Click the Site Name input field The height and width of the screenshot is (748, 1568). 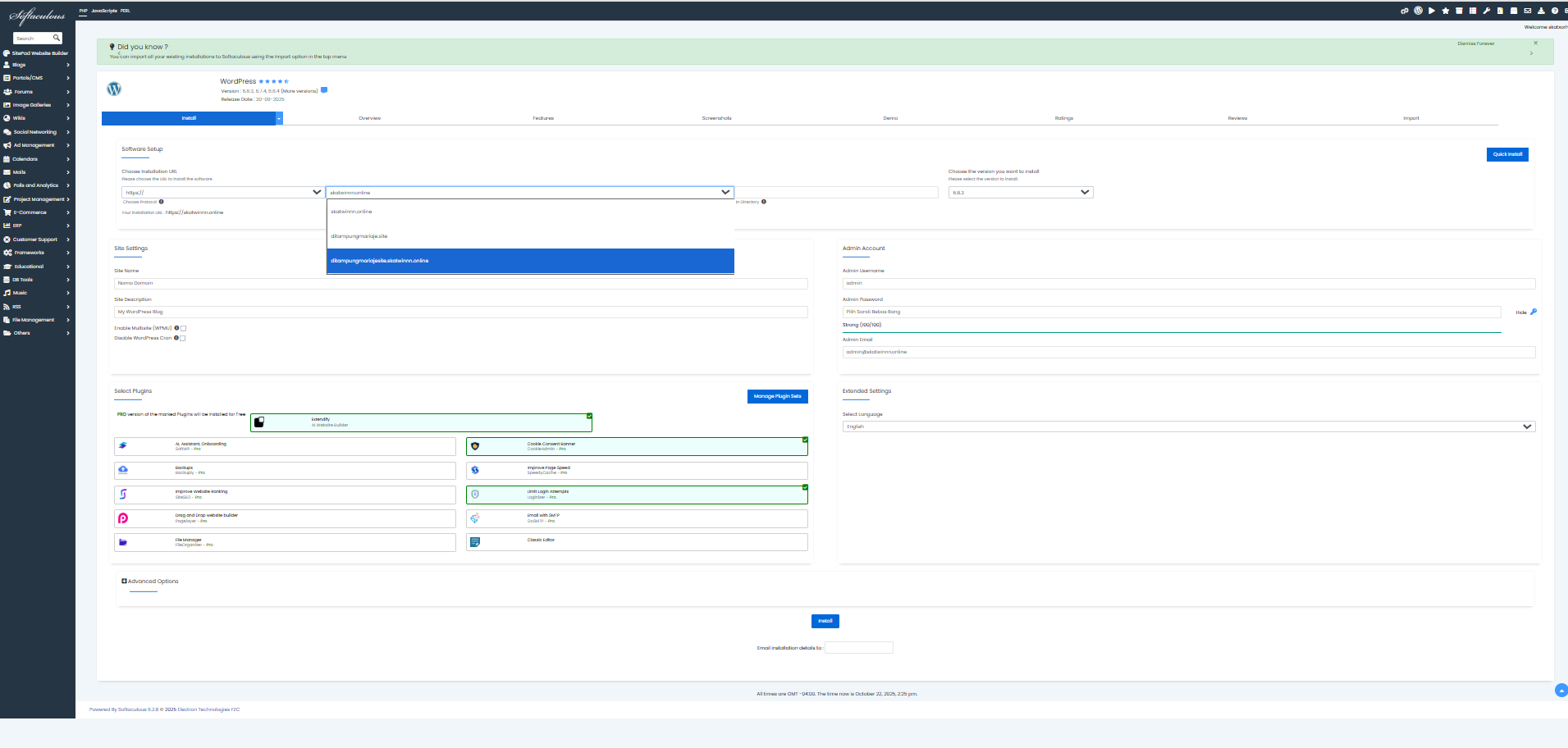point(460,283)
